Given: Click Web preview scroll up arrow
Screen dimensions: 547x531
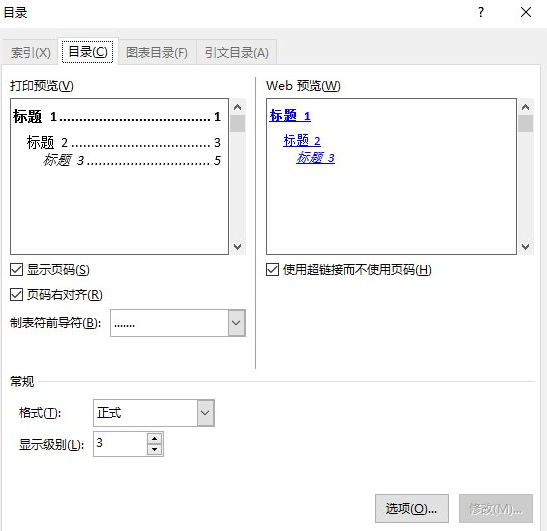Looking at the screenshot, I should click(525, 107).
